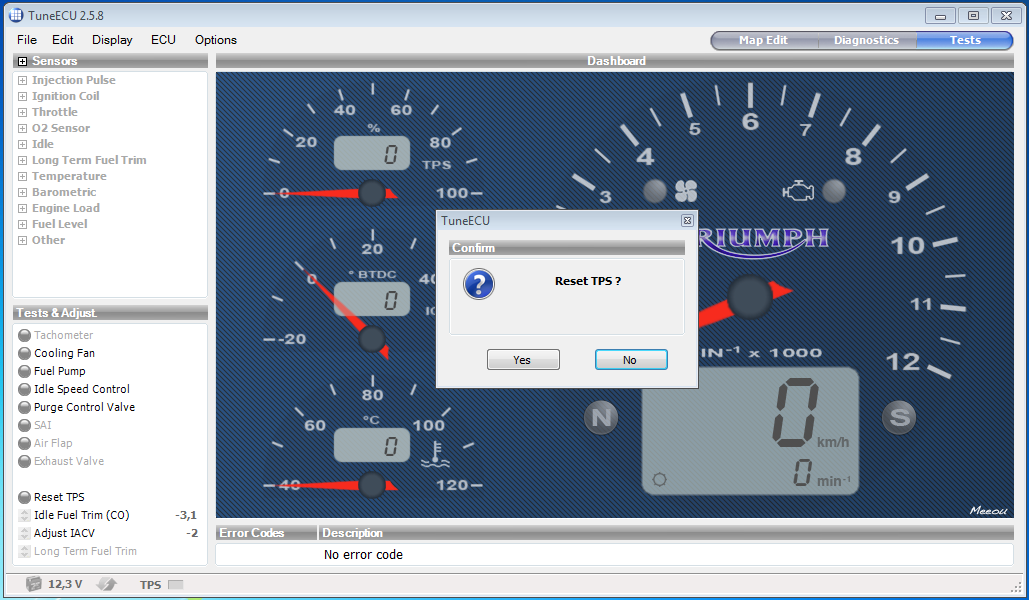Click the coolant temperature symbol on gauge
The image size is (1029, 600).
pos(435,454)
